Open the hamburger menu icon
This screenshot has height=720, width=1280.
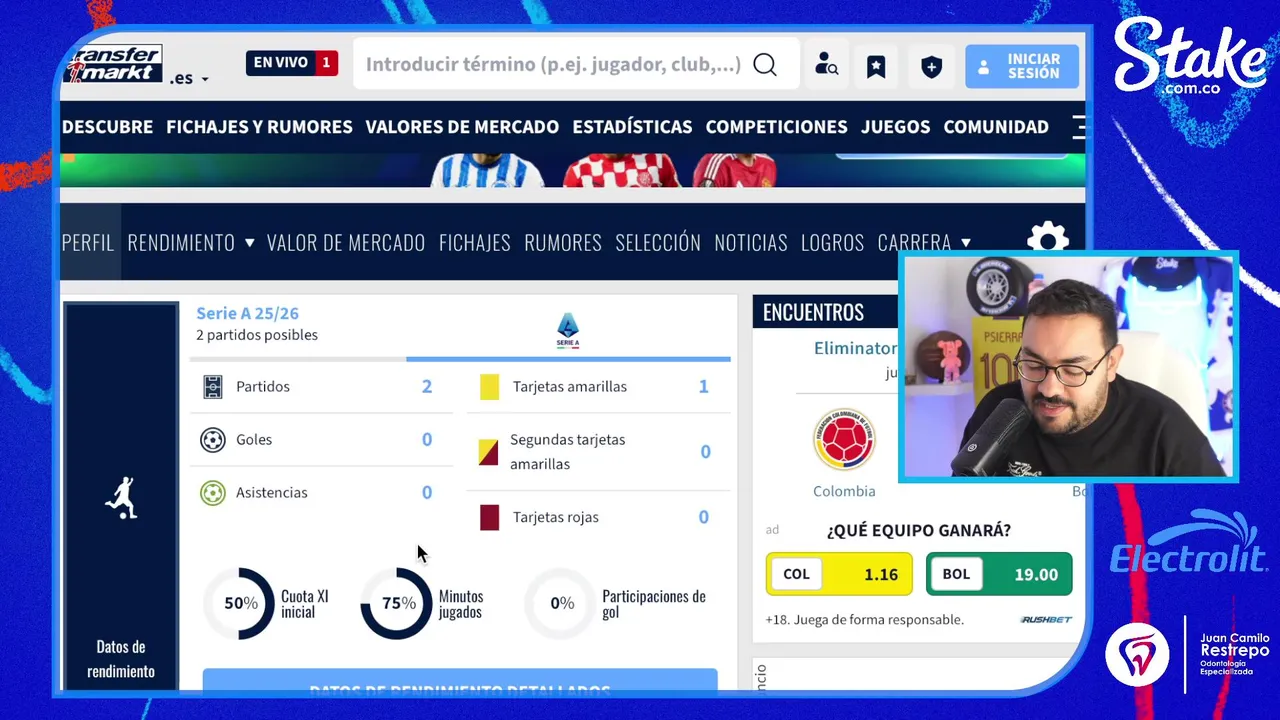1078,127
